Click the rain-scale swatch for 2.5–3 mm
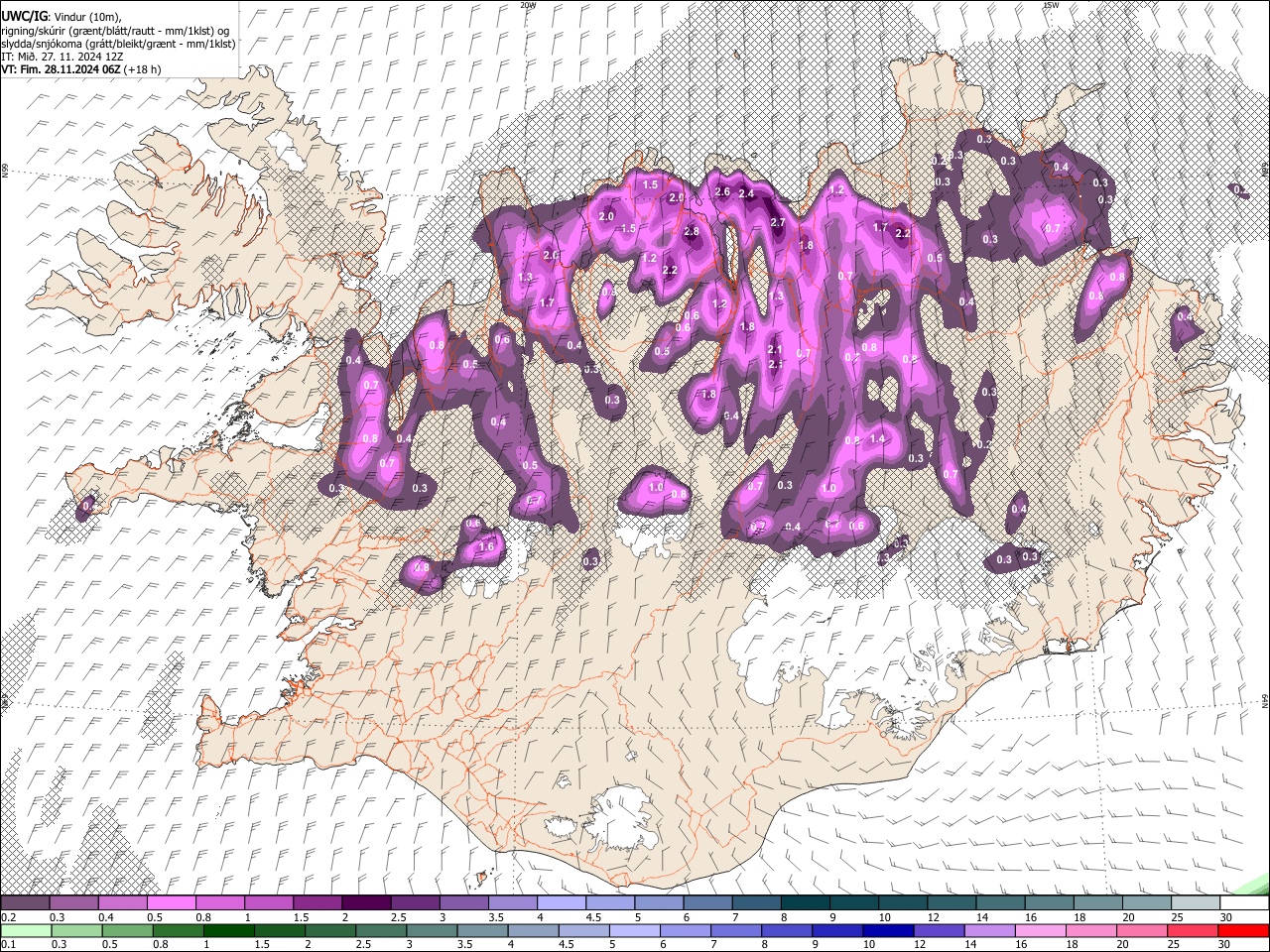This screenshot has width=1270, height=952. coord(380,930)
